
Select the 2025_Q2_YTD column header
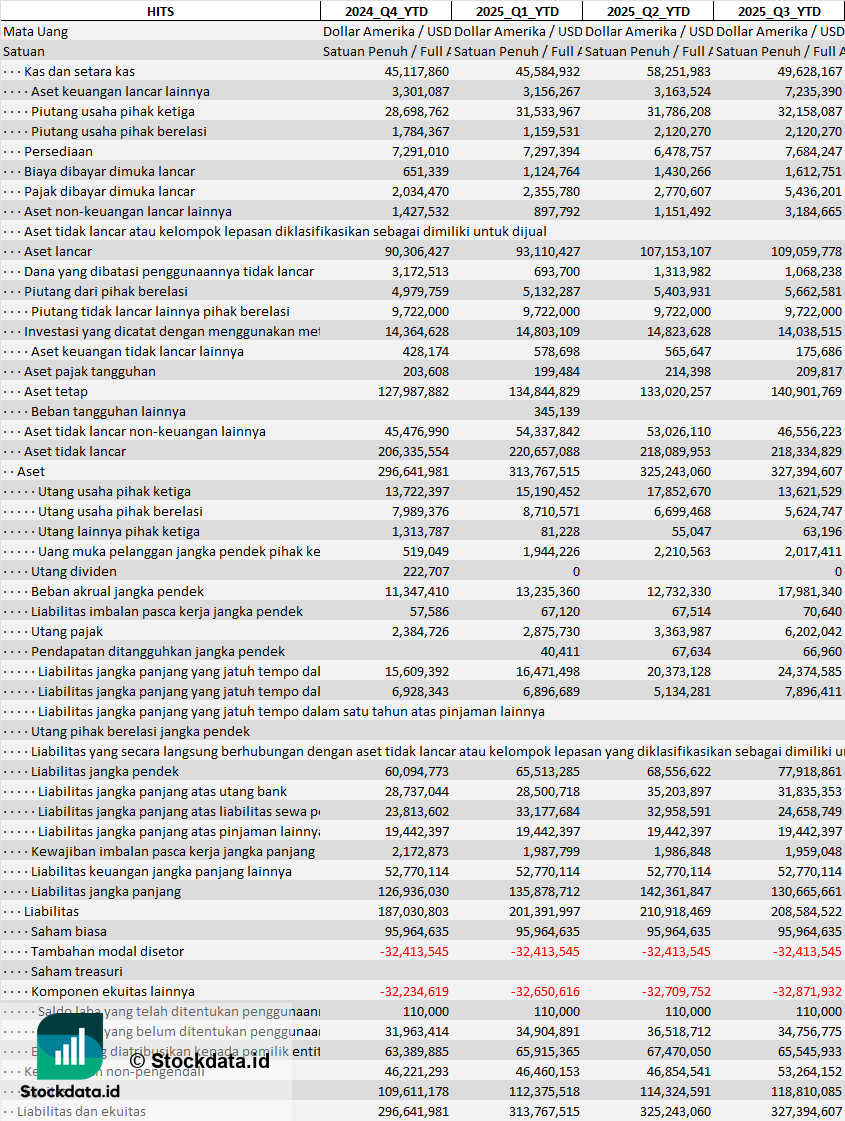[x=648, y=11]
